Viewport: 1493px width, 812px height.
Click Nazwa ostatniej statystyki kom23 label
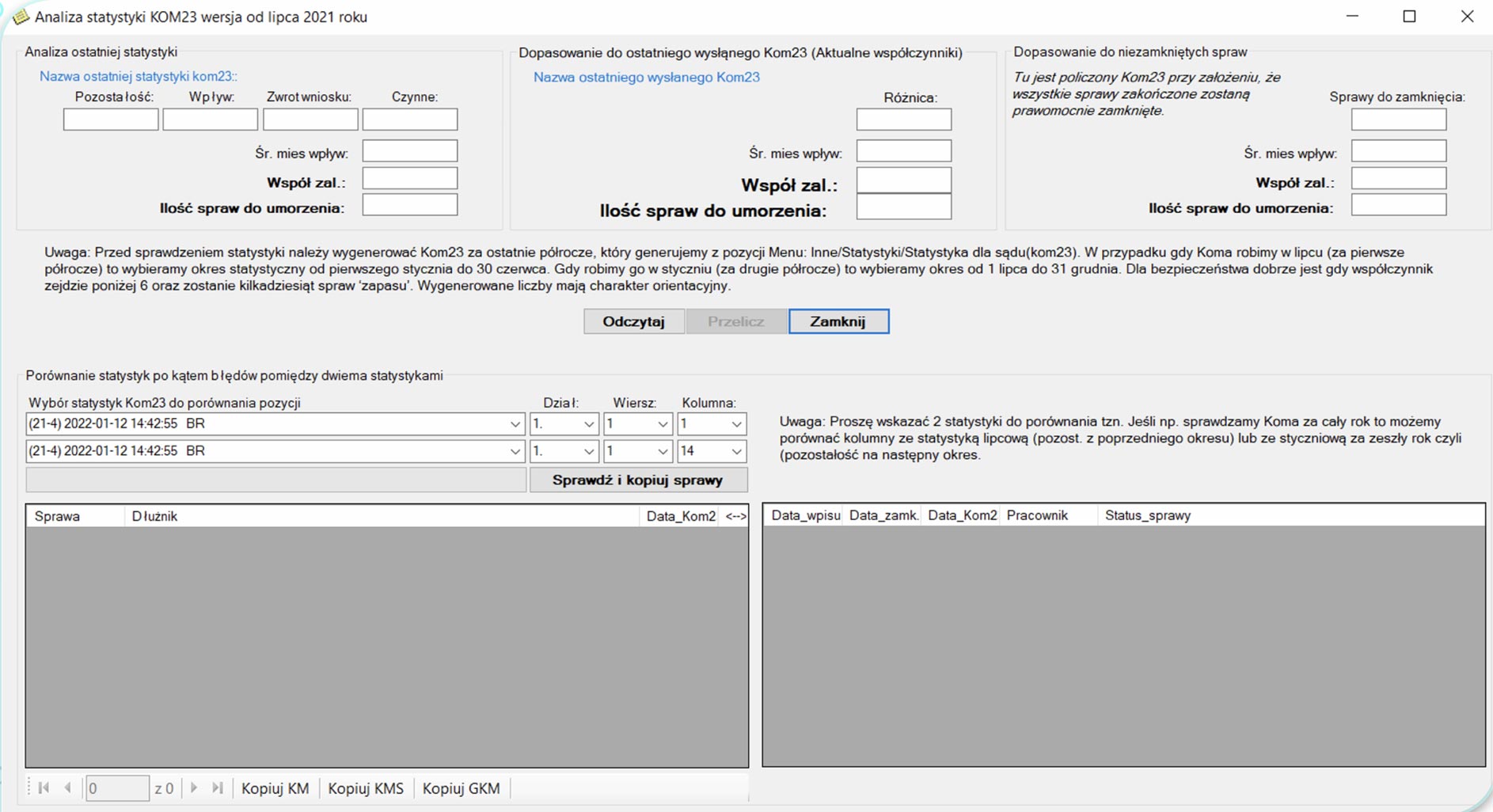[x=139, y=77]
